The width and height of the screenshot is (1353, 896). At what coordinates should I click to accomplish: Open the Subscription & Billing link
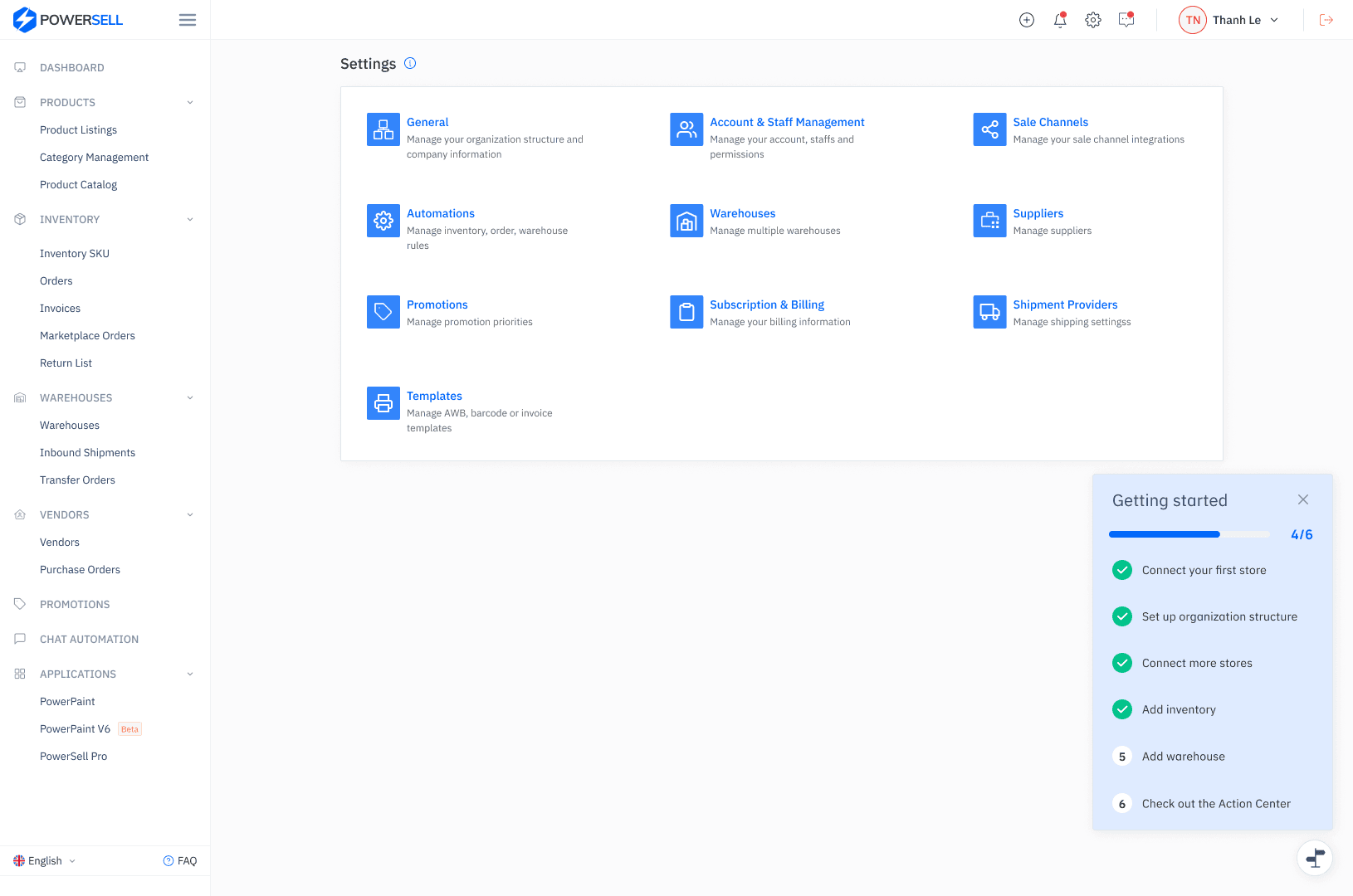(767, 304)
